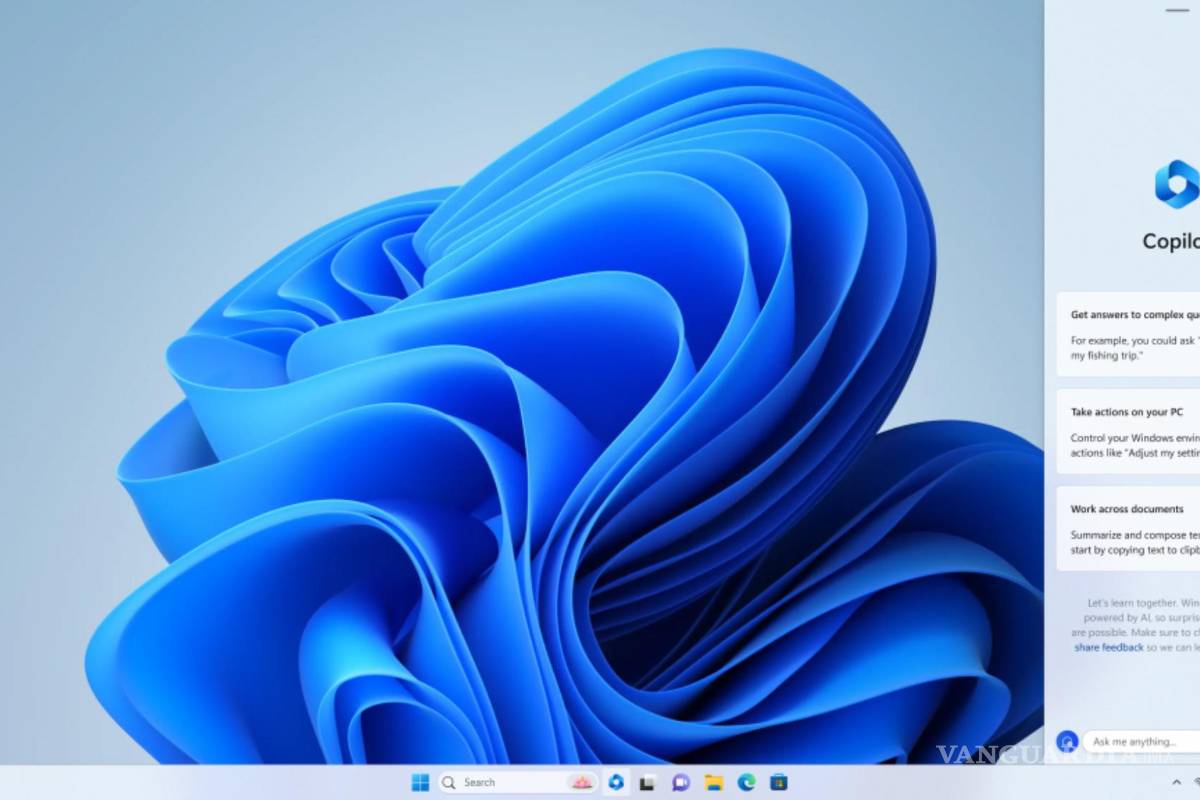Viewport: 1200px width, 800px height.
Task: Choose the "Work across documents" suggestion card
Action: [1130, 527]
